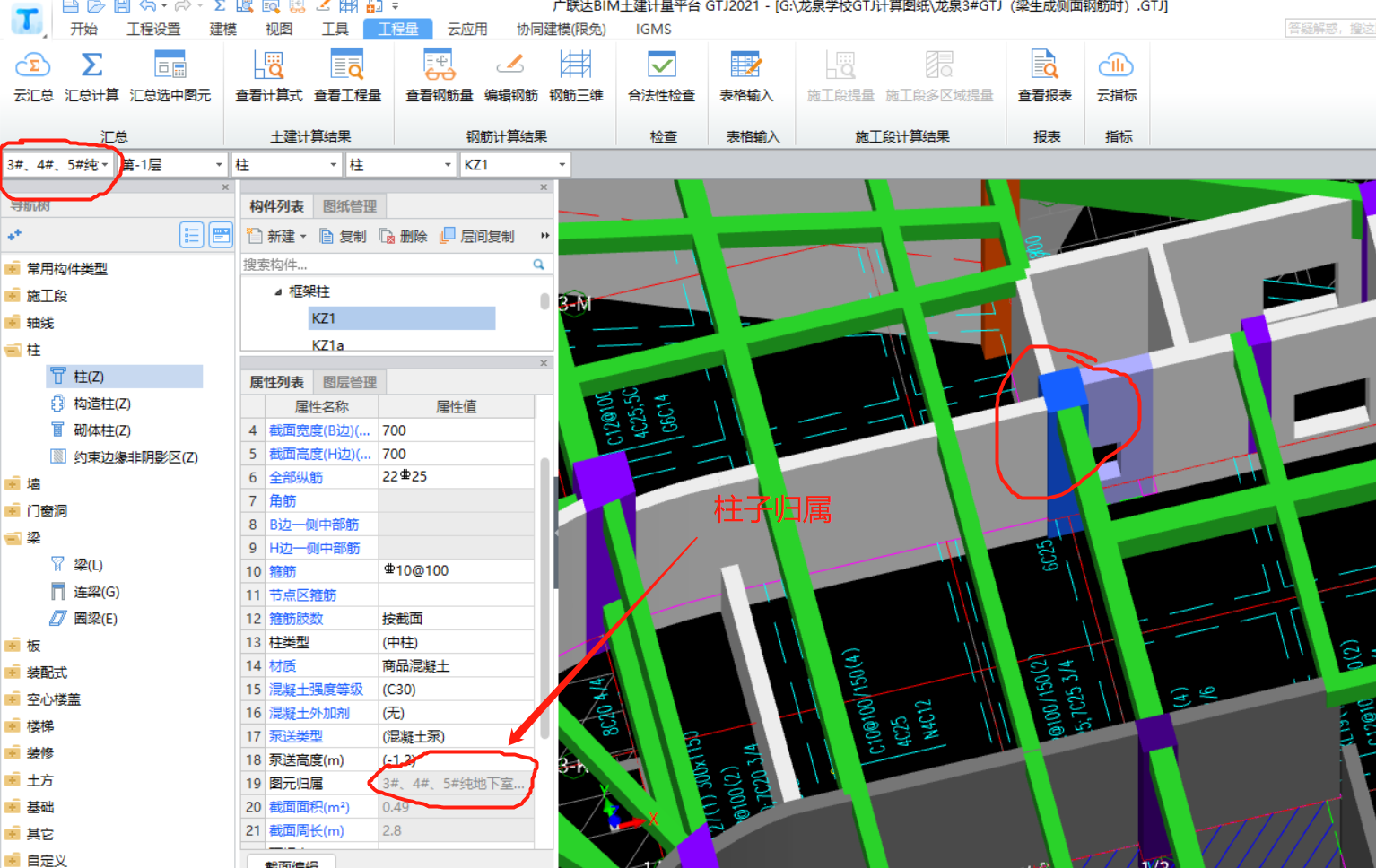1376x868 pixels.
Task: Open 钢筋三维 rebar 3D view
Action: coord(576,76)
